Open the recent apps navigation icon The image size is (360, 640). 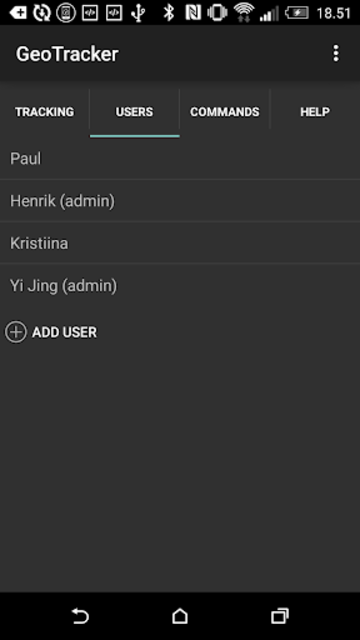[280, 616]
